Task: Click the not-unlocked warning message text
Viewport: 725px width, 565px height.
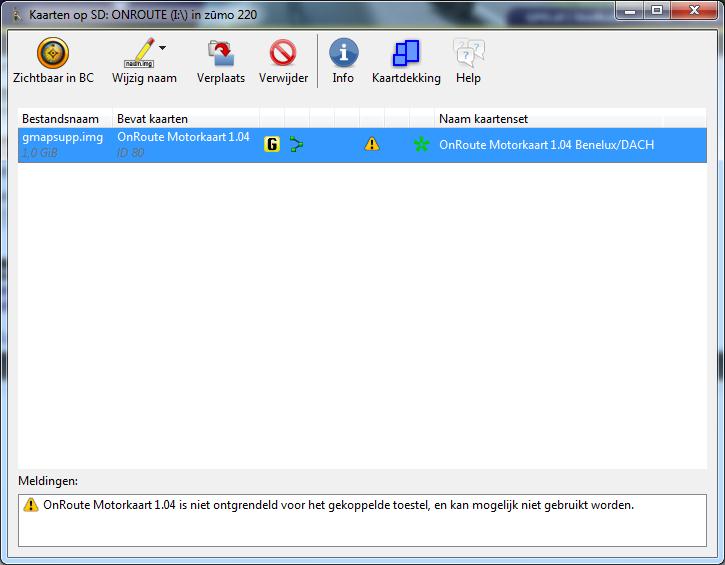Action: [x=338, y=505]
